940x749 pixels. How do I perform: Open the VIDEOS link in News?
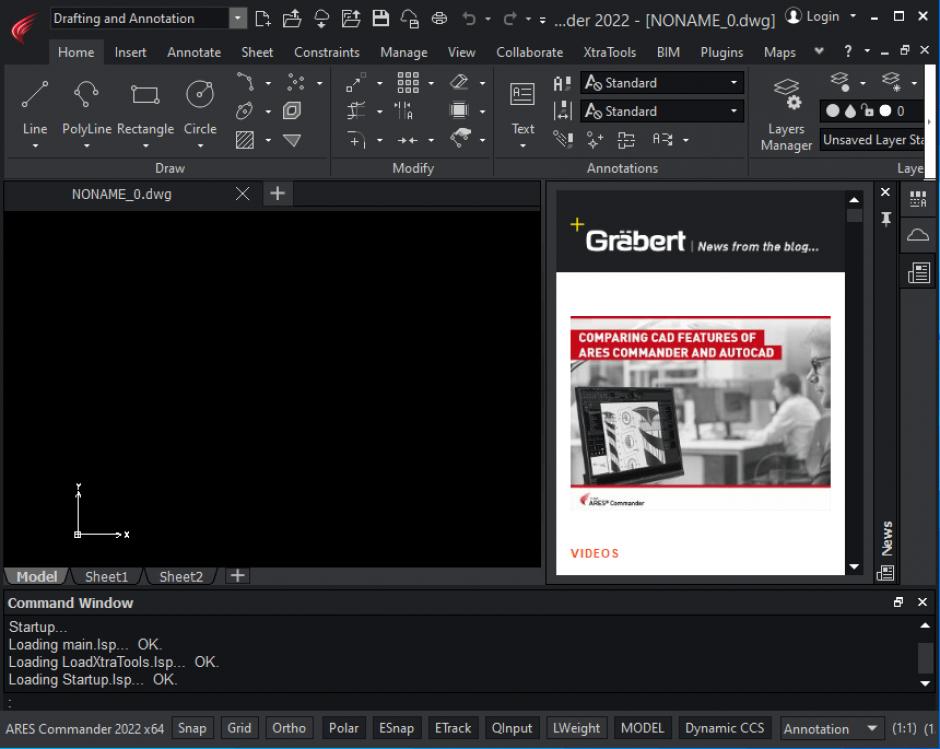[x=594, y=553]
